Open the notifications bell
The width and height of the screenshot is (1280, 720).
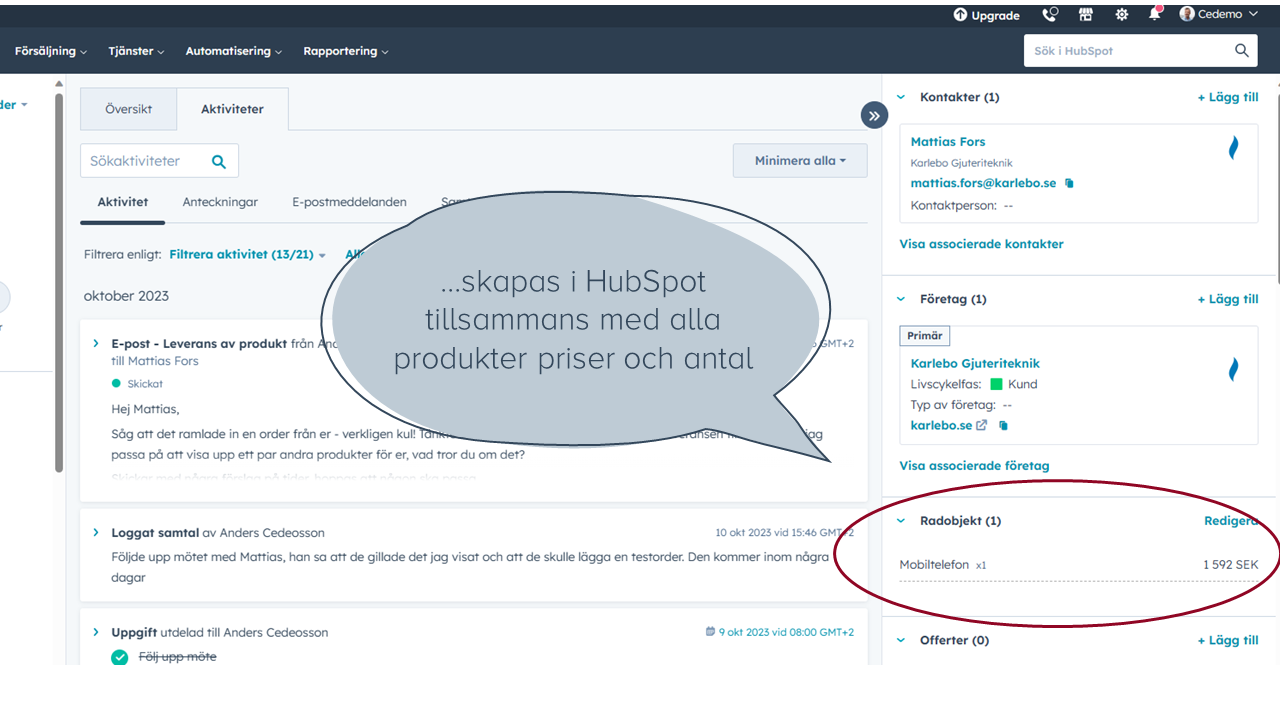point(1156,14)
